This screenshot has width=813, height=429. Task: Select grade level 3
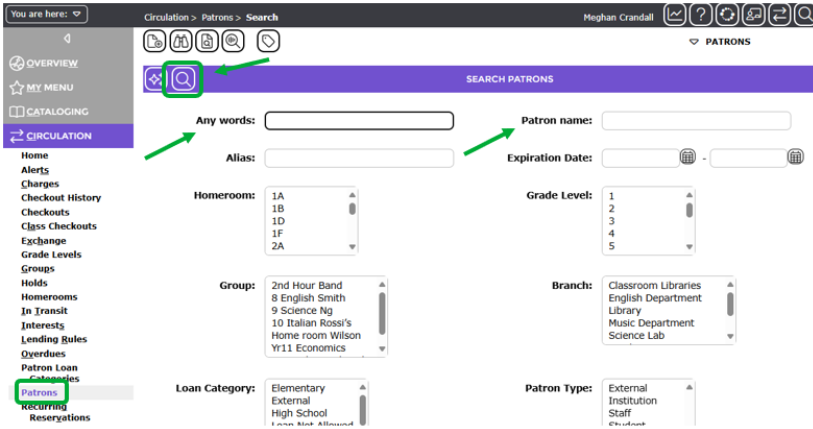pyautogui.click(x=611, y=221)
